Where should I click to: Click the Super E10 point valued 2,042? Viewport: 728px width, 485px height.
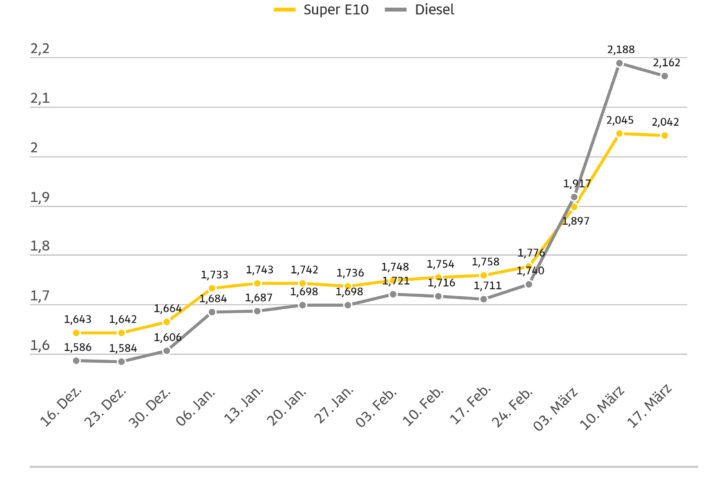[664, 135]
